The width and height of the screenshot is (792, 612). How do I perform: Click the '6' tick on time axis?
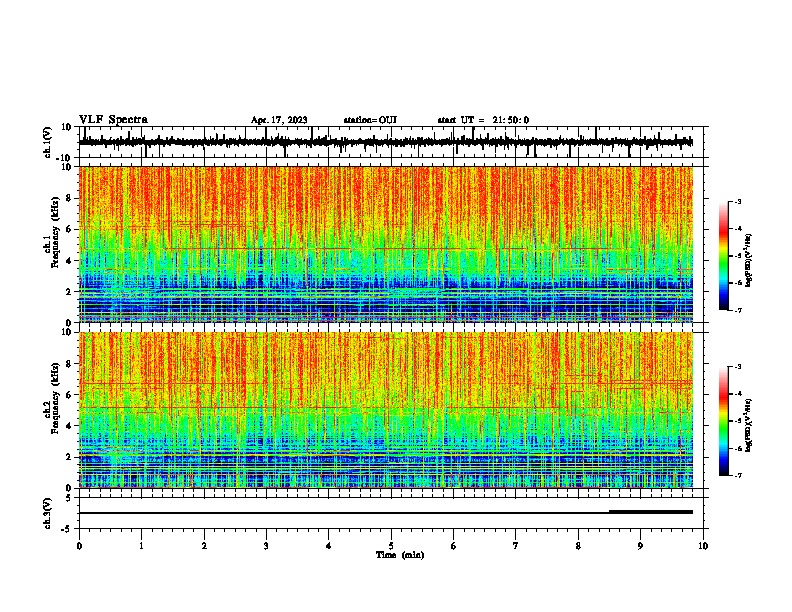point(454,546)
